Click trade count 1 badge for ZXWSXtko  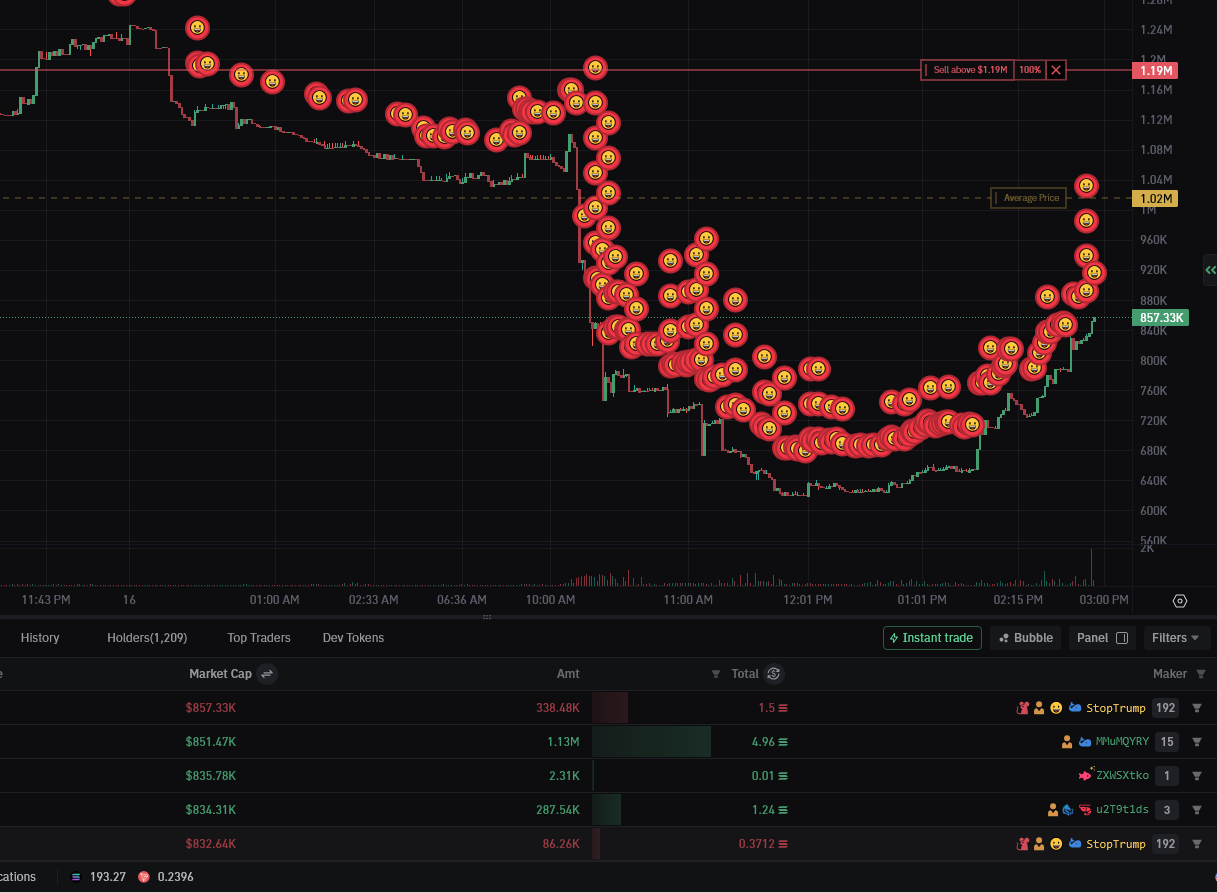1167,776
